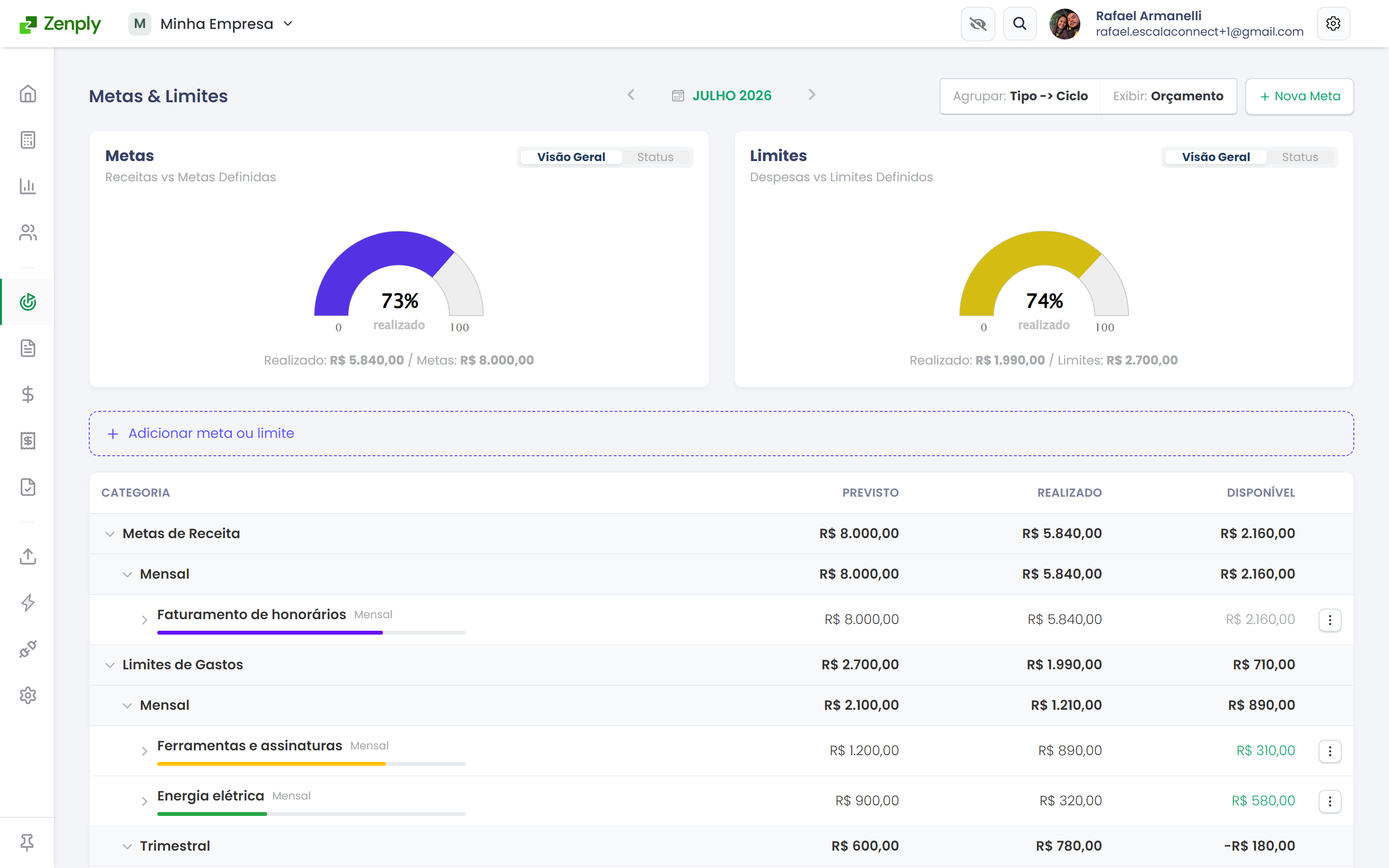The height and width of the screenshot is (868, 1389).
Task: Switch to Status tab in Metas card
Action: coord(655,157)
